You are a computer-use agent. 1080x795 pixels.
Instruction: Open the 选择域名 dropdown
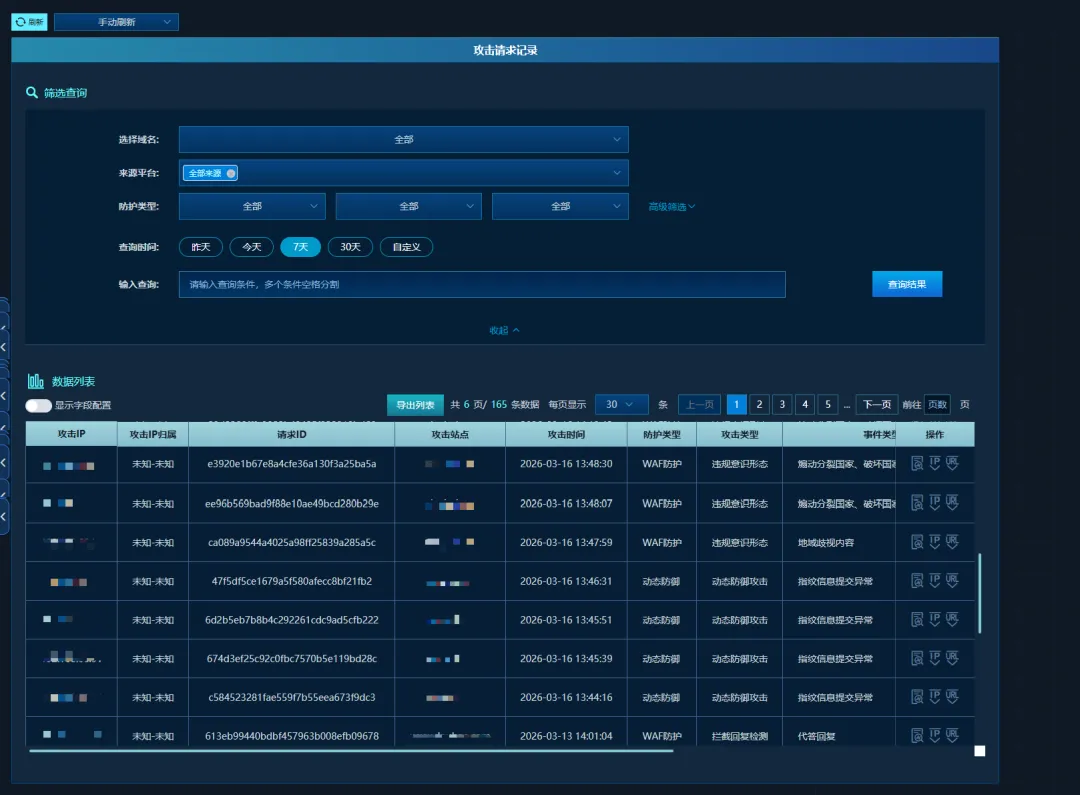coord(404,139)
